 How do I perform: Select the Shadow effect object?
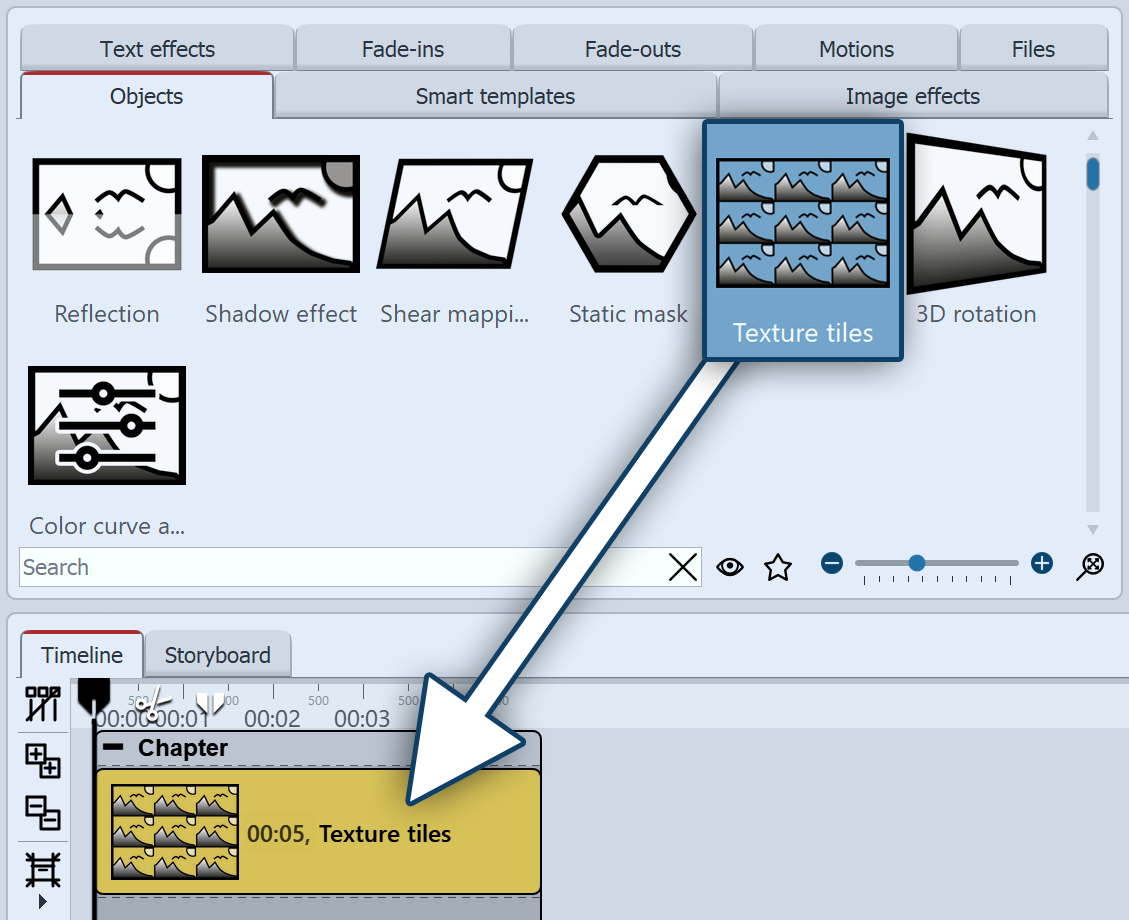point(280,214)
